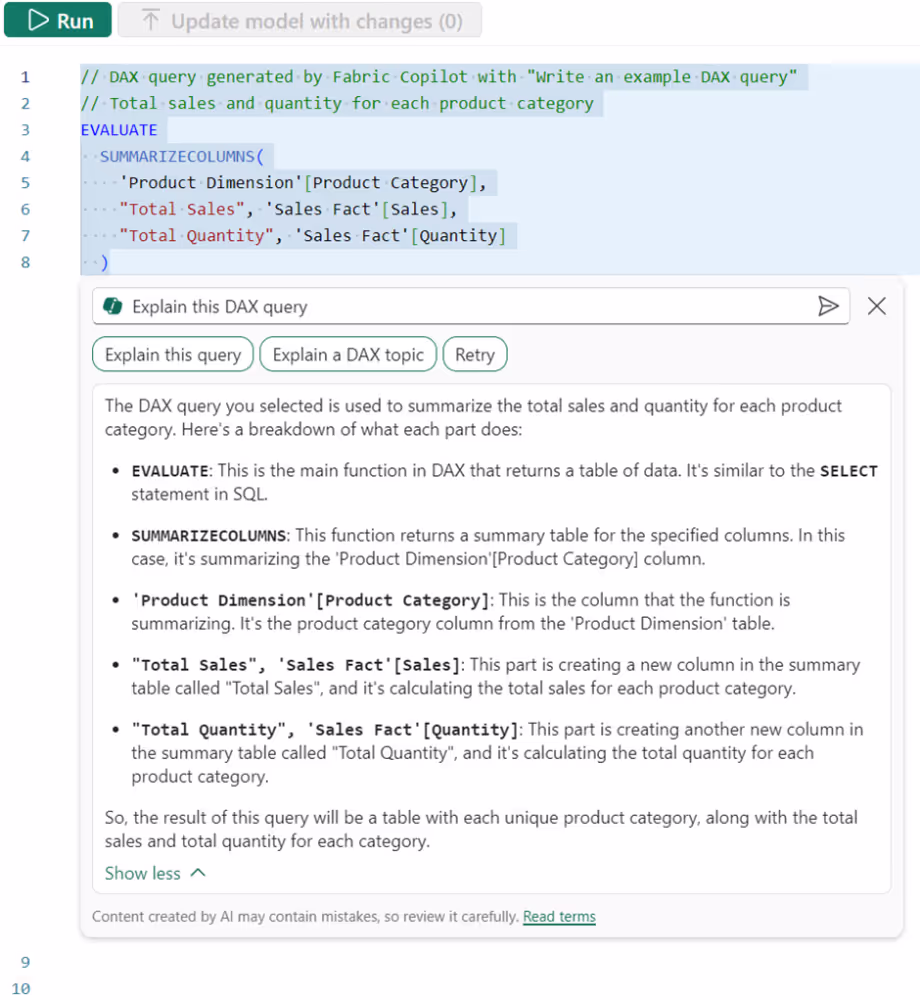Click bold EVALUATE bullet in explanation
This screenshot has height=1000, width=920.
(170, 471)
